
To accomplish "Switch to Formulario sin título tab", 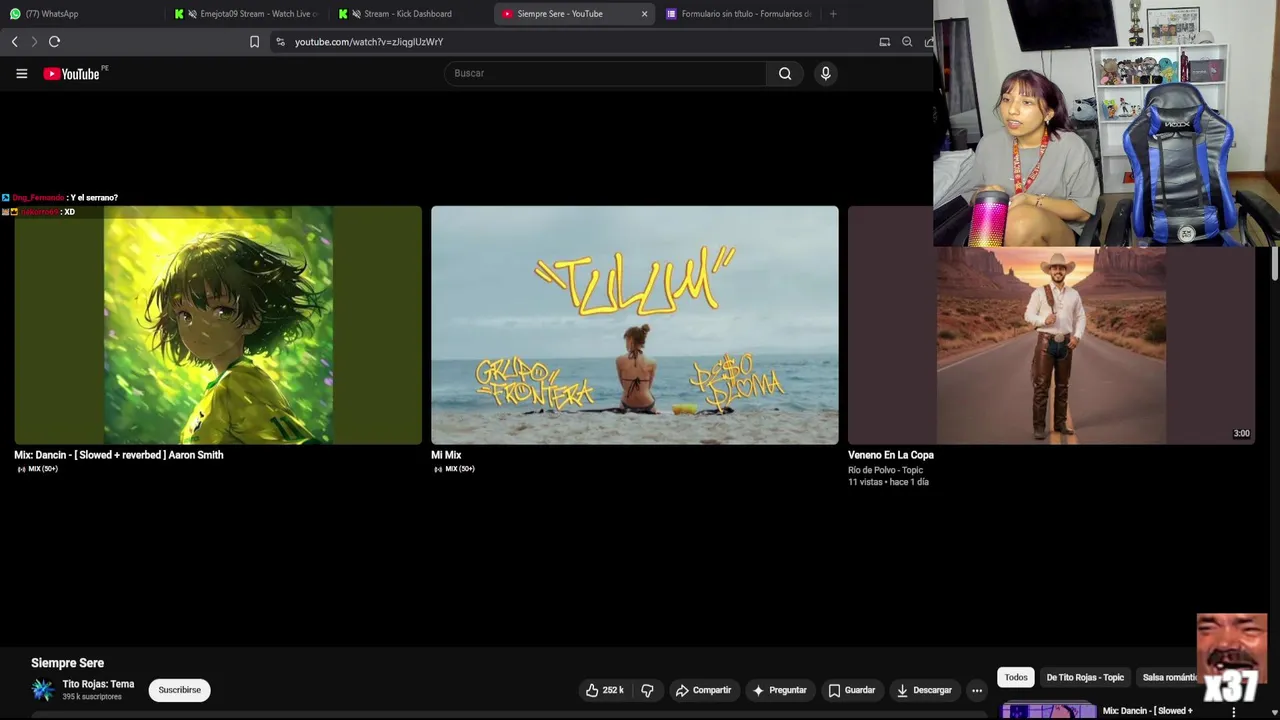I will point(740,14).
